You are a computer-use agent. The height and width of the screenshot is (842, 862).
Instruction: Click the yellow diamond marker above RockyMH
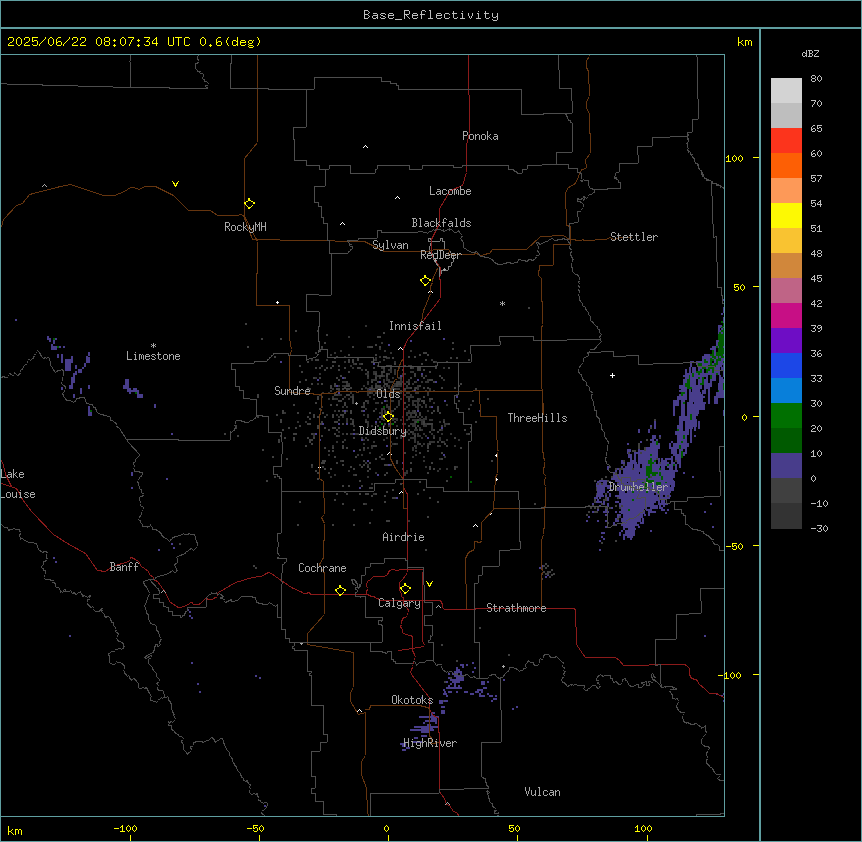tap(250, 204)
